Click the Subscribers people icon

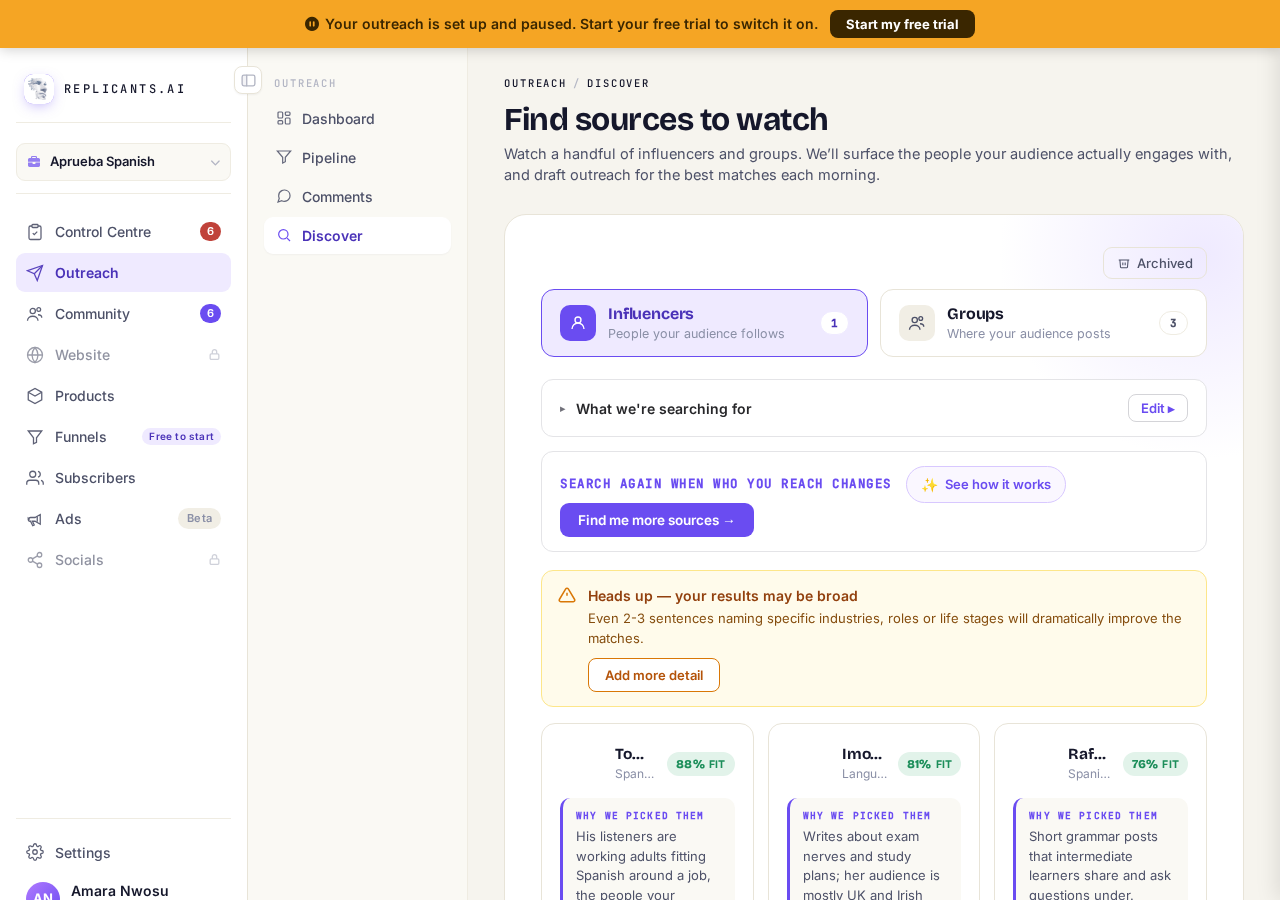(x=35, y=478)
